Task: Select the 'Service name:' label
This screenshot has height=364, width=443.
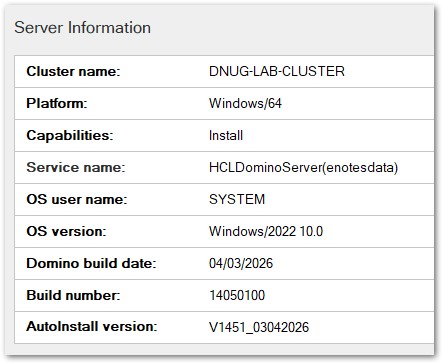Action: (x=76, y=167)
